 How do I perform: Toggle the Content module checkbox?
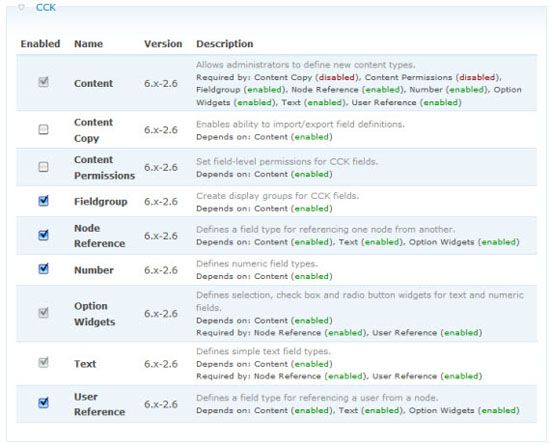tap(43, 82)
